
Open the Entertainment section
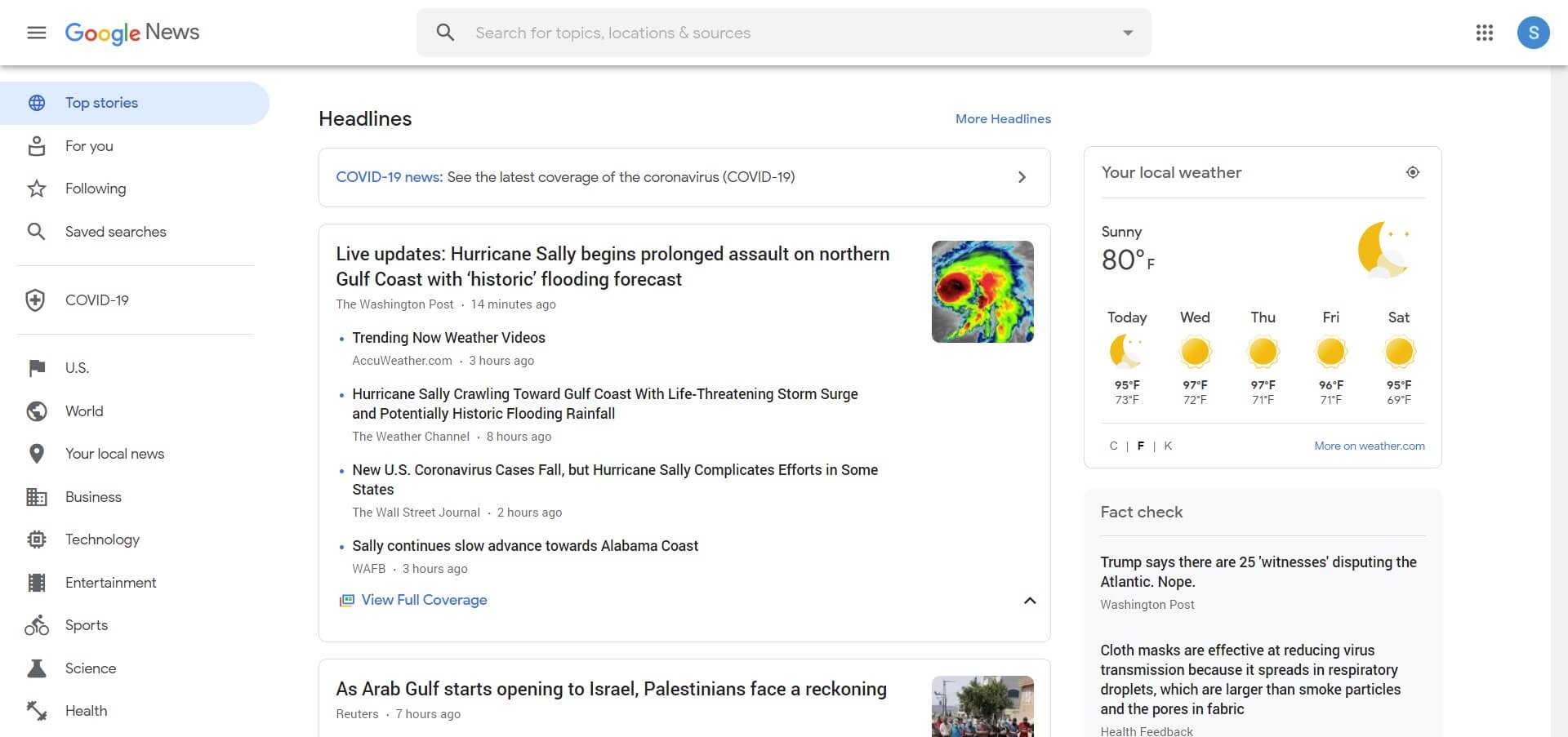pyautogui.click(x=111, y=583)
